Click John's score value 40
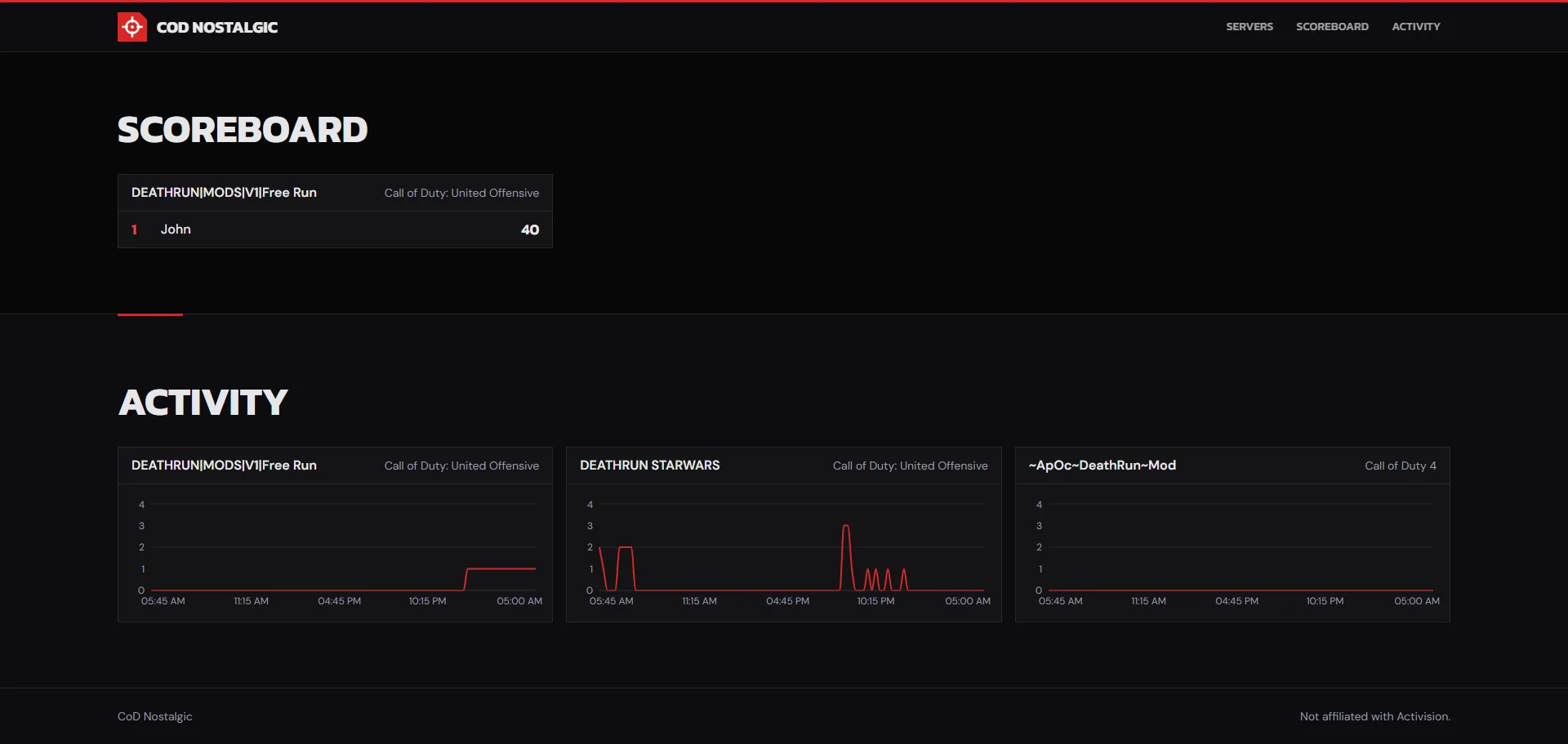Viewport: 1568px width, 744px height. click(x=530, y=229)
